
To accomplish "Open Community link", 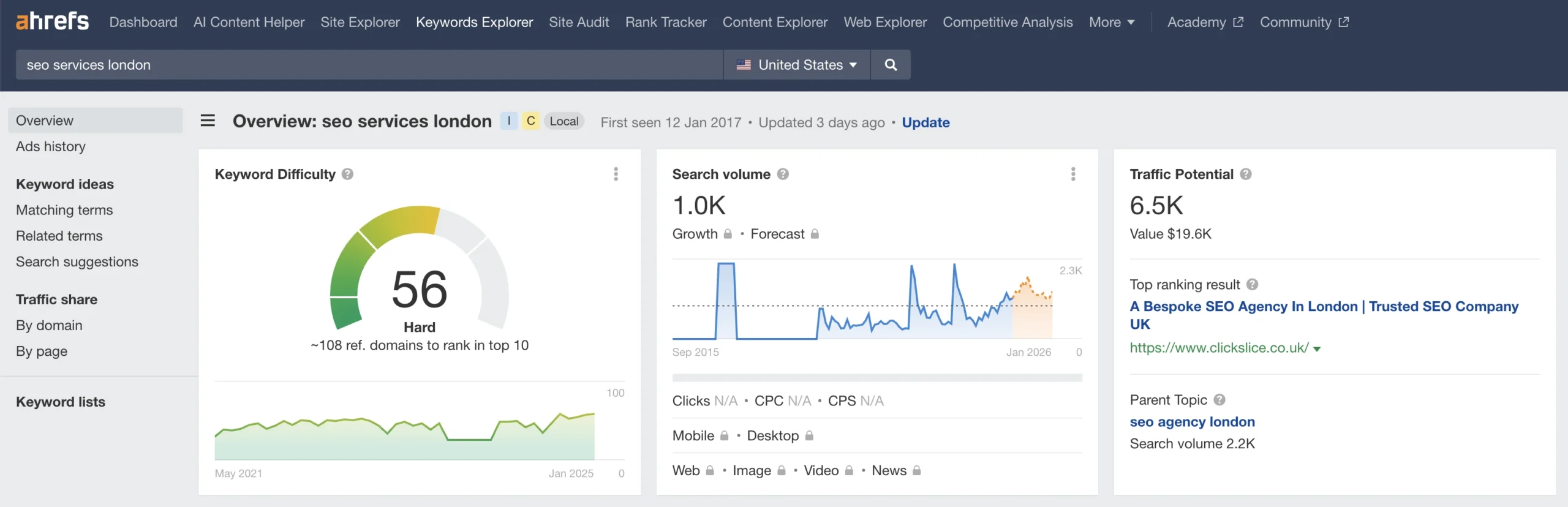I will point(1295,22).
